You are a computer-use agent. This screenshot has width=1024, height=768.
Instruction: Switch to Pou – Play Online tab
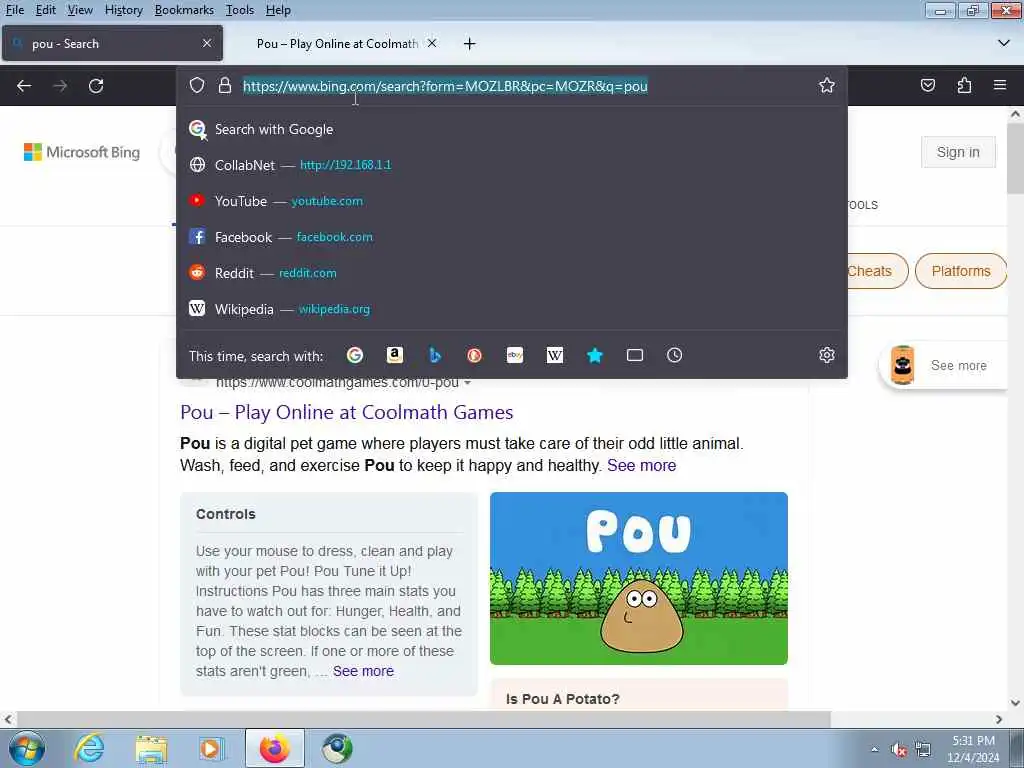coord(337,44)
